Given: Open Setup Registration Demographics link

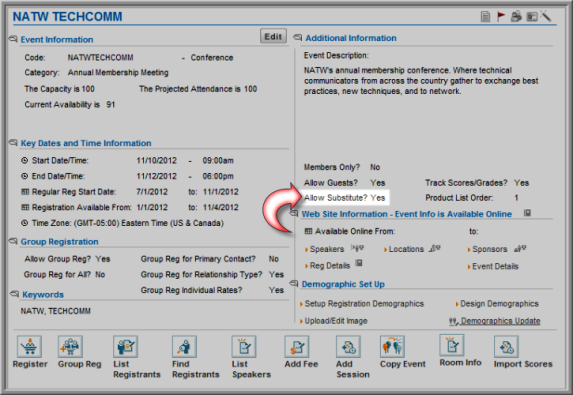Looking at the screenshot, I should [364, 304].
